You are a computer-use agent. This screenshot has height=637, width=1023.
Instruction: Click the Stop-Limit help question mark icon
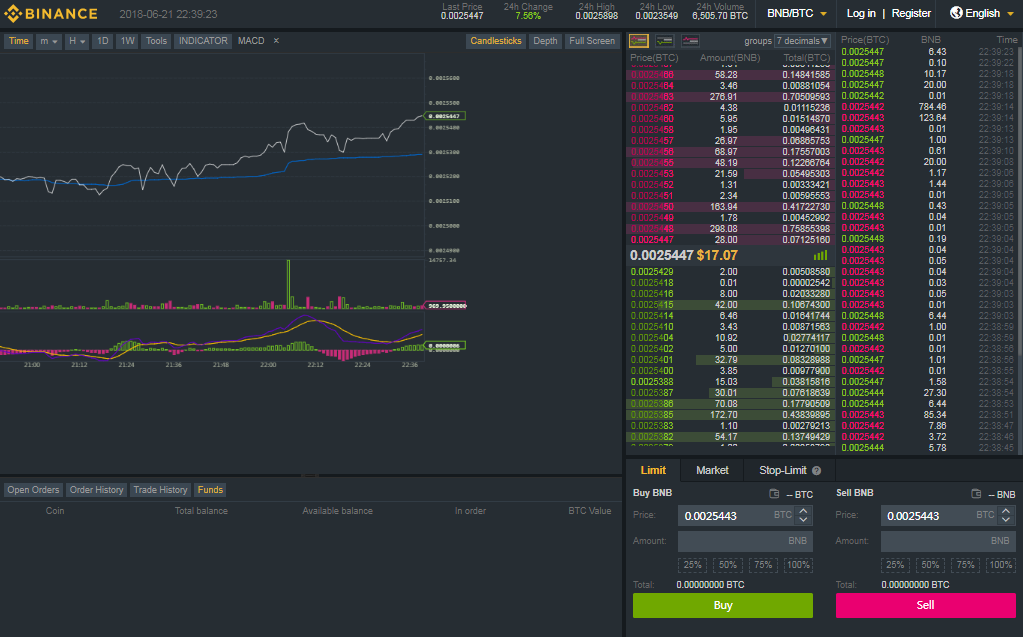tap(816, 471)
